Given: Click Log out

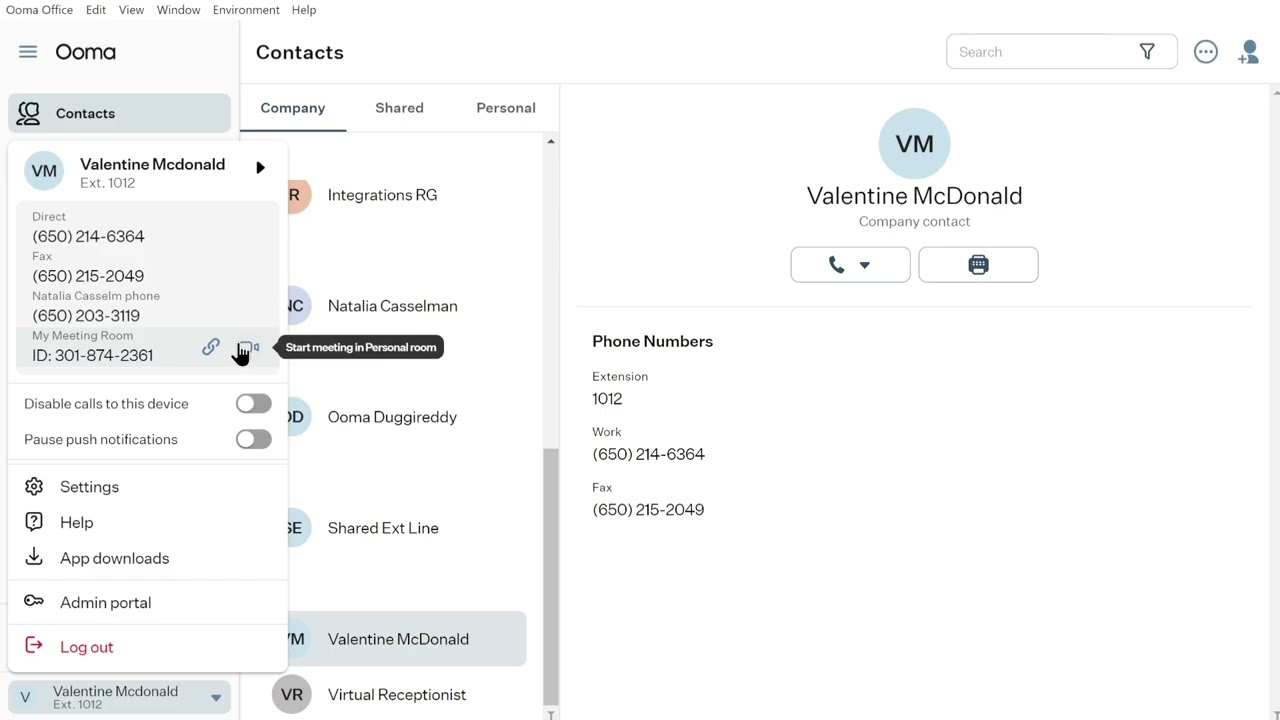Looking at the screenshot, I should tap(86, 647).
